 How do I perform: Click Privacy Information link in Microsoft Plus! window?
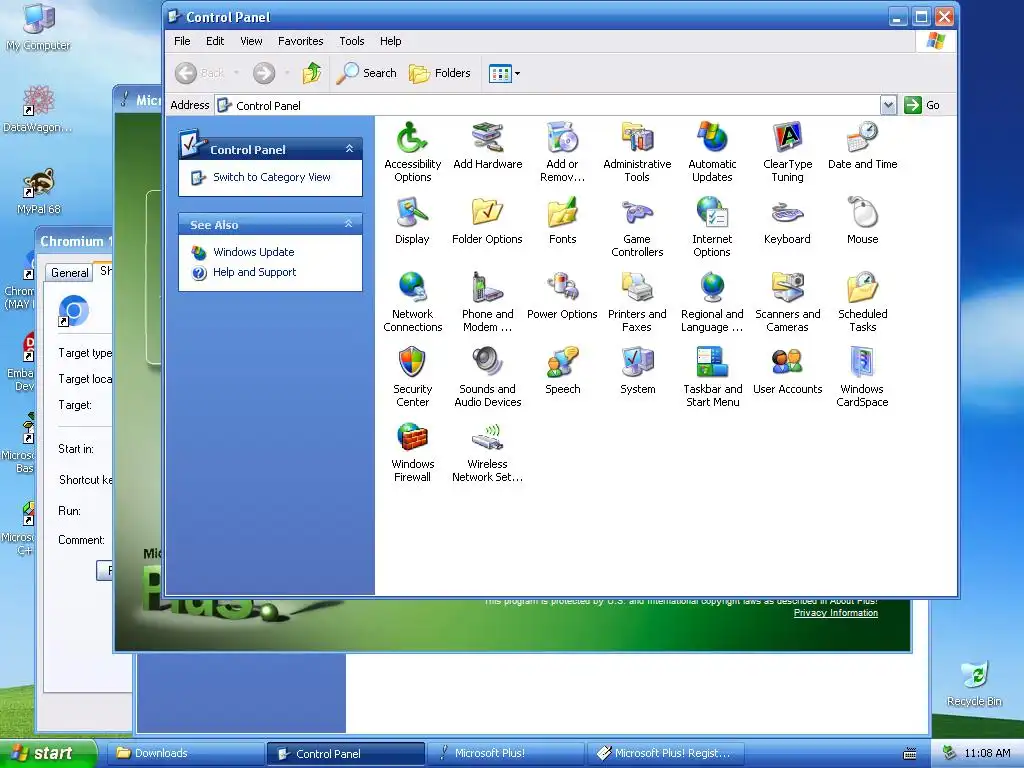point(835,613)
